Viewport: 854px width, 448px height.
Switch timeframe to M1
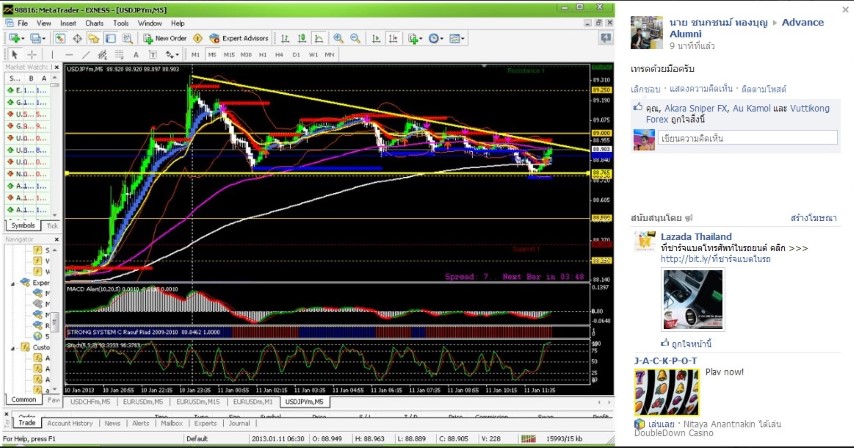[x=195, y=54]
